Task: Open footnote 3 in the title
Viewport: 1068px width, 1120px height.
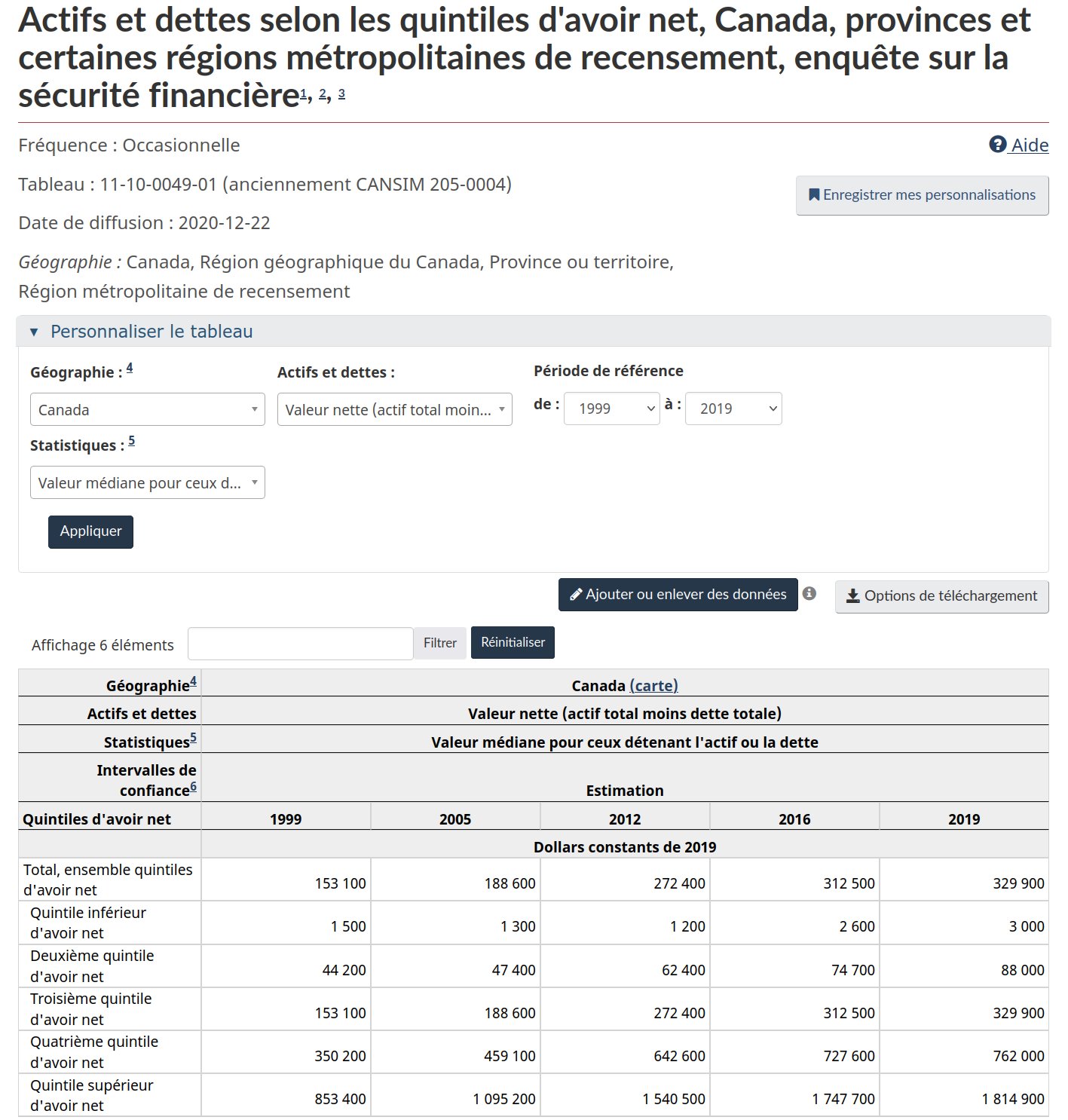Action: 341,93
